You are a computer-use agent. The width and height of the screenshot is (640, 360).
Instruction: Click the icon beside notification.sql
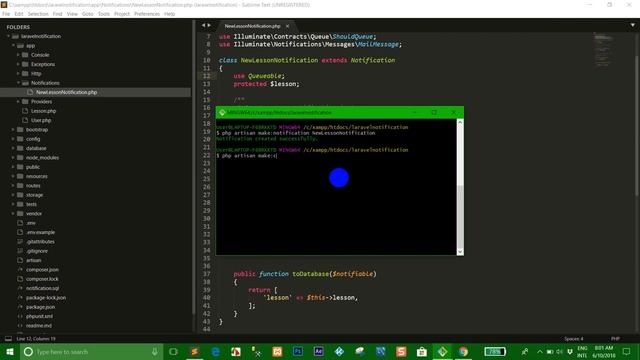(20, 288)
